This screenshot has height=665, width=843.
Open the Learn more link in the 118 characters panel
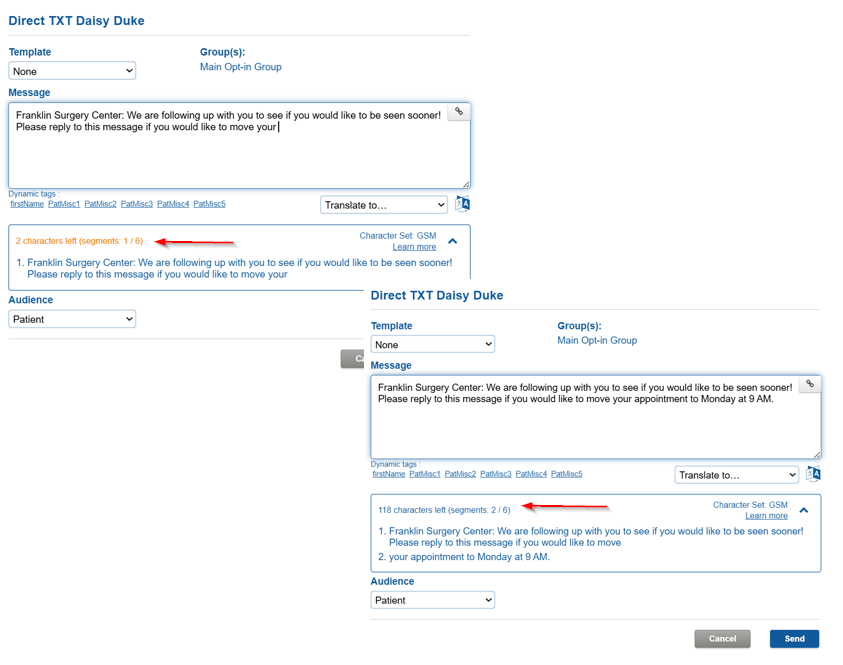(x=766, y=516)
